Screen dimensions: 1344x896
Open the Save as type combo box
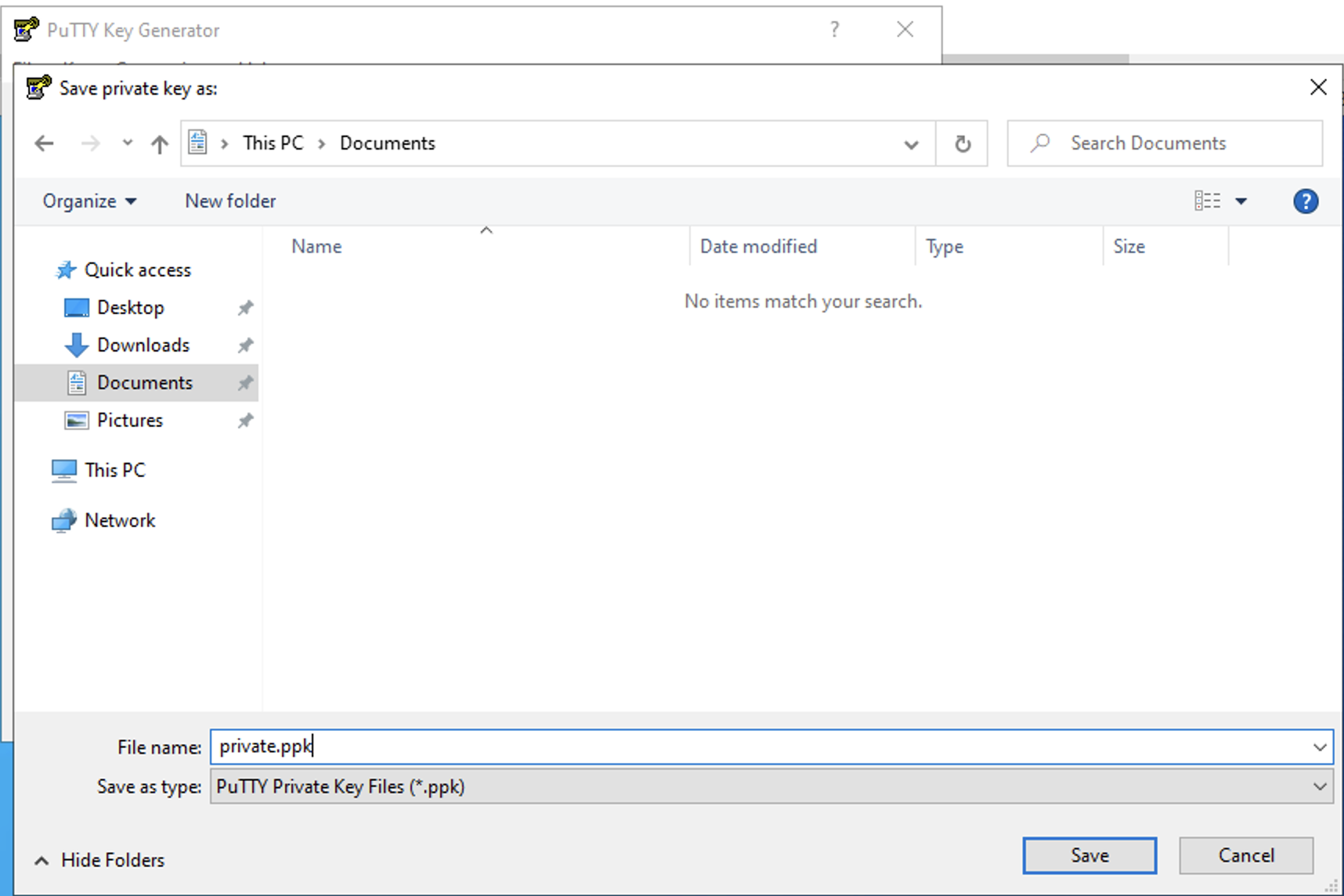point(771,786)
